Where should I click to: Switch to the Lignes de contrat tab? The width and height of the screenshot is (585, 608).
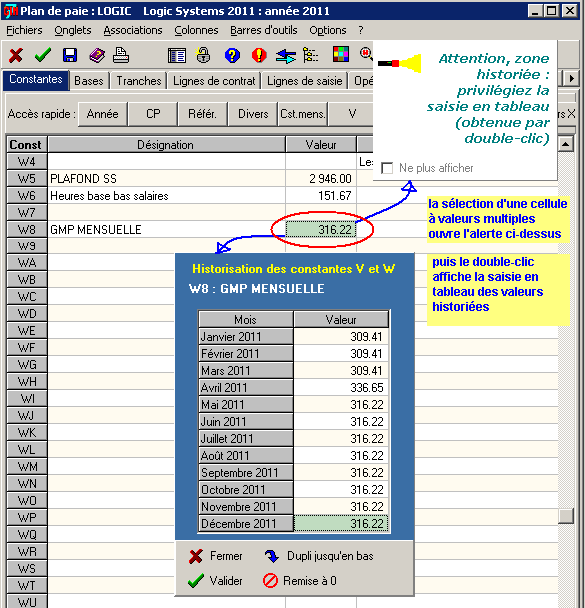pos(214,81)
